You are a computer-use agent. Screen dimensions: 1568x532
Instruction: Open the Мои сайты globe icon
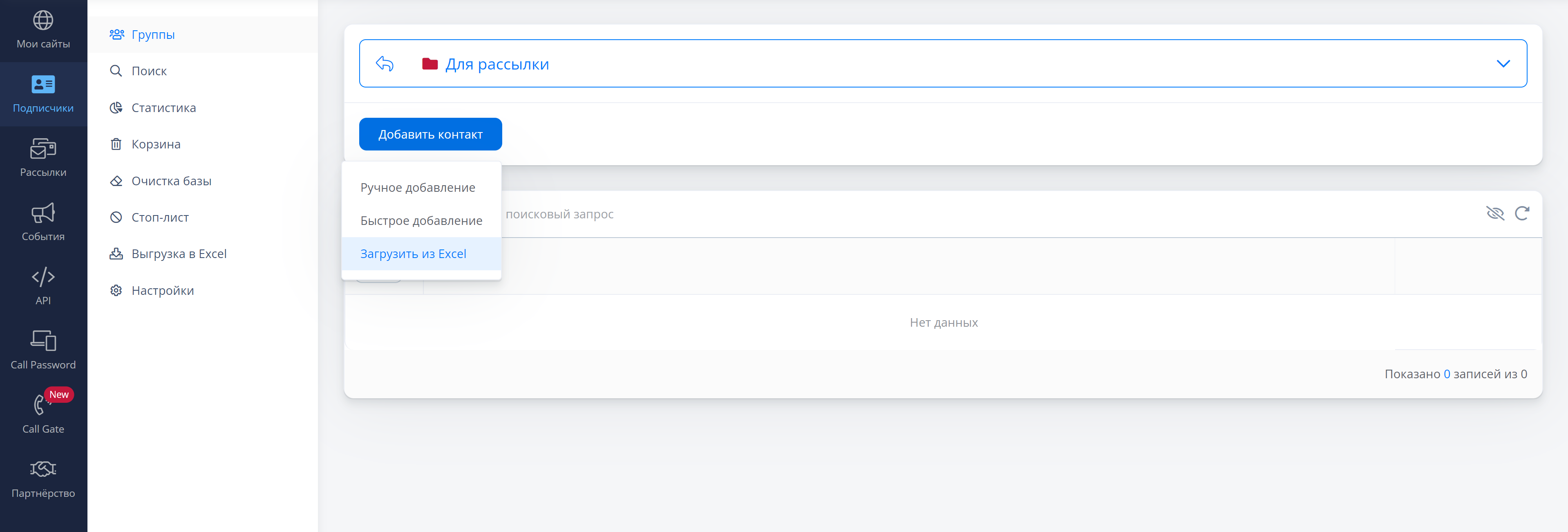(x=42, y=21)
